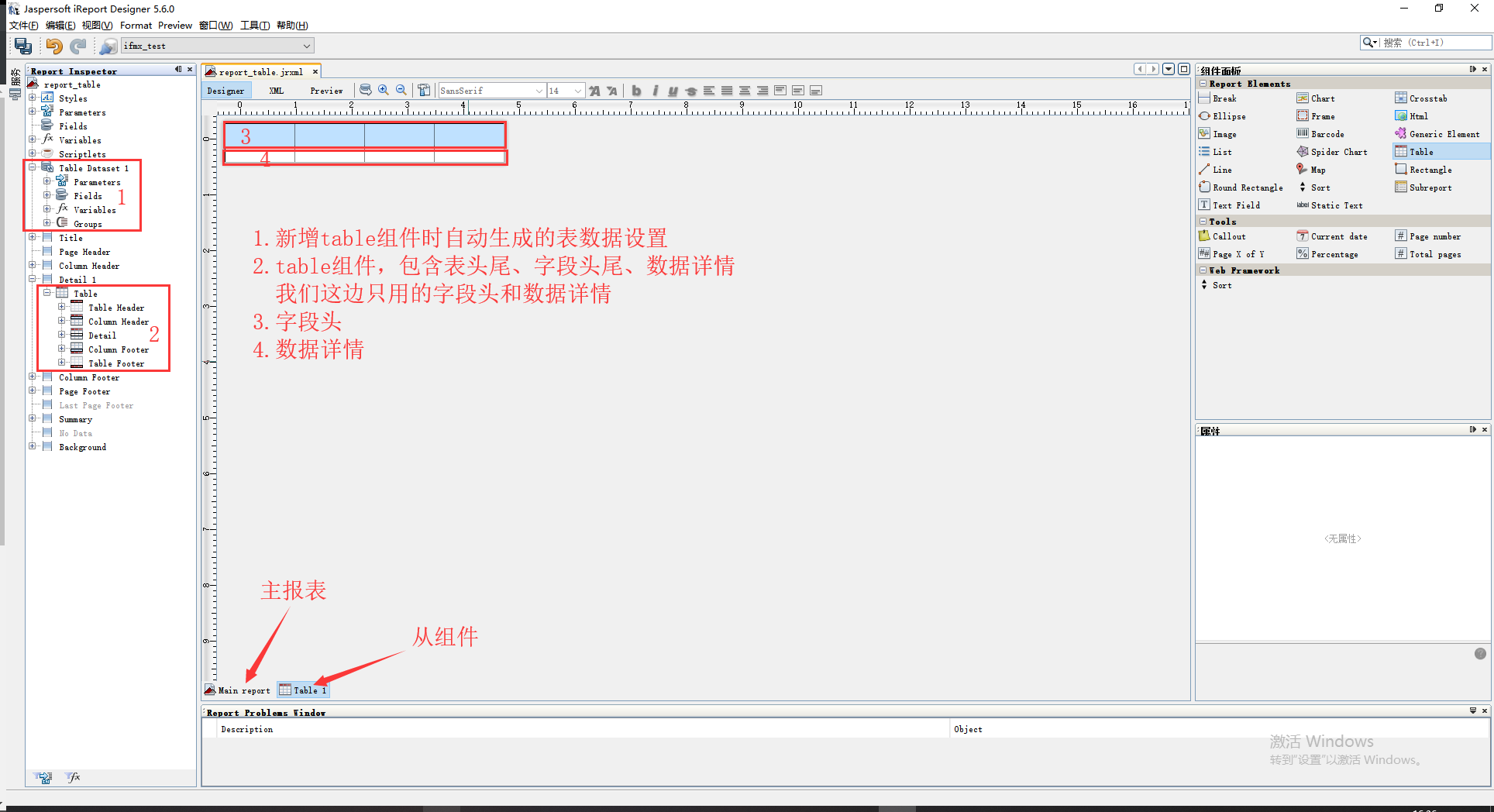Toggle underline text formatting
The image size is (1494, 812).
tap(673, 91)
